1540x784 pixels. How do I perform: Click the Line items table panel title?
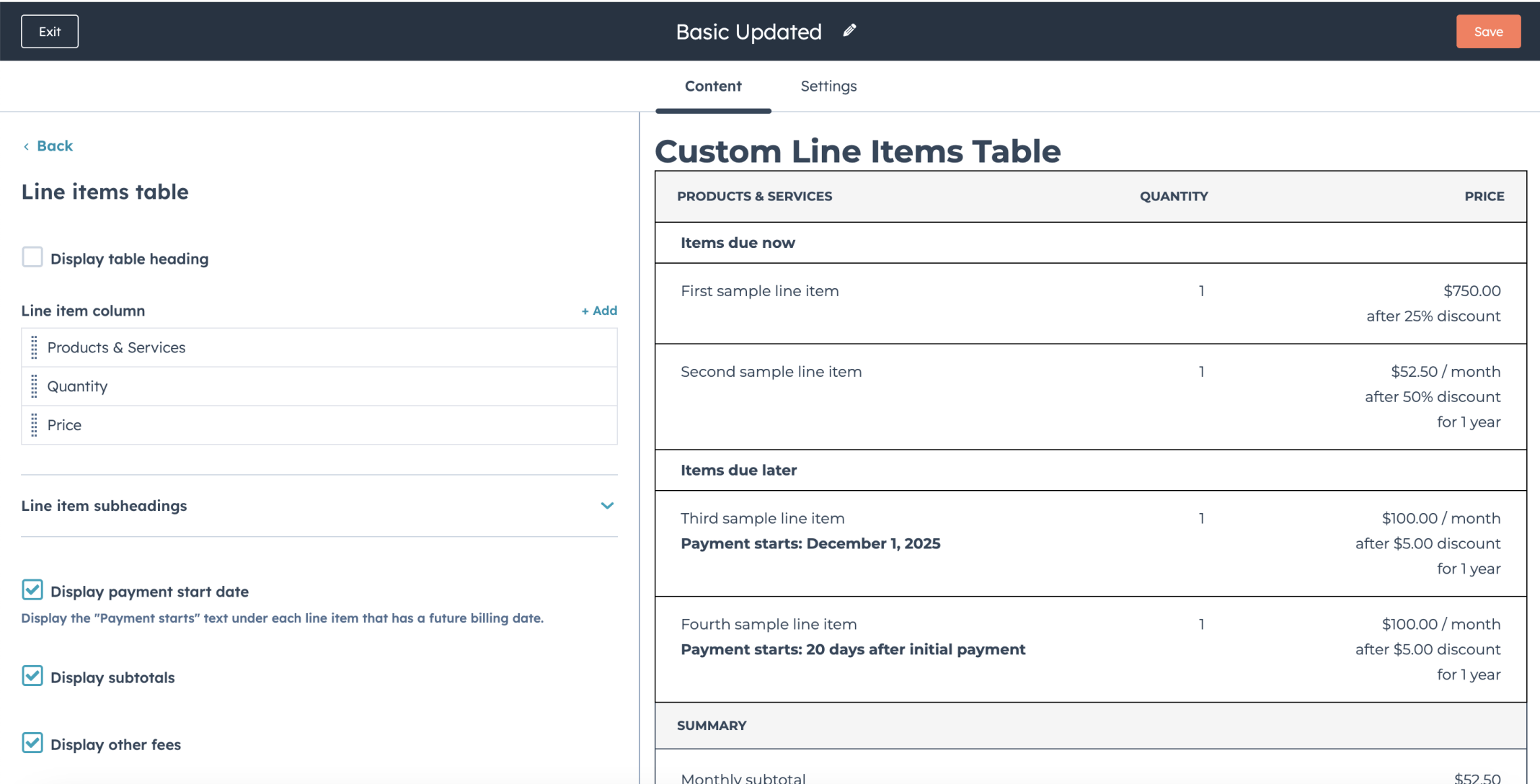click(105, 192)
